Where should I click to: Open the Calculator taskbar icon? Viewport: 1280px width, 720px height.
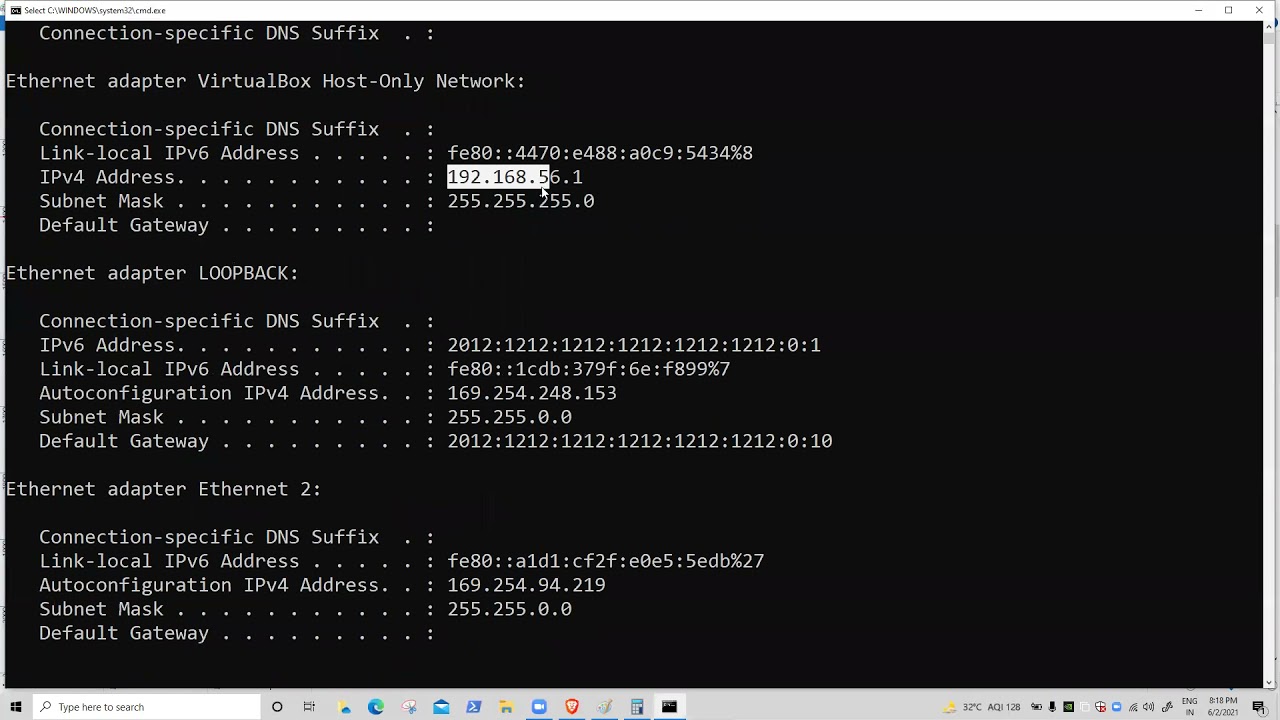pos(637,707)
